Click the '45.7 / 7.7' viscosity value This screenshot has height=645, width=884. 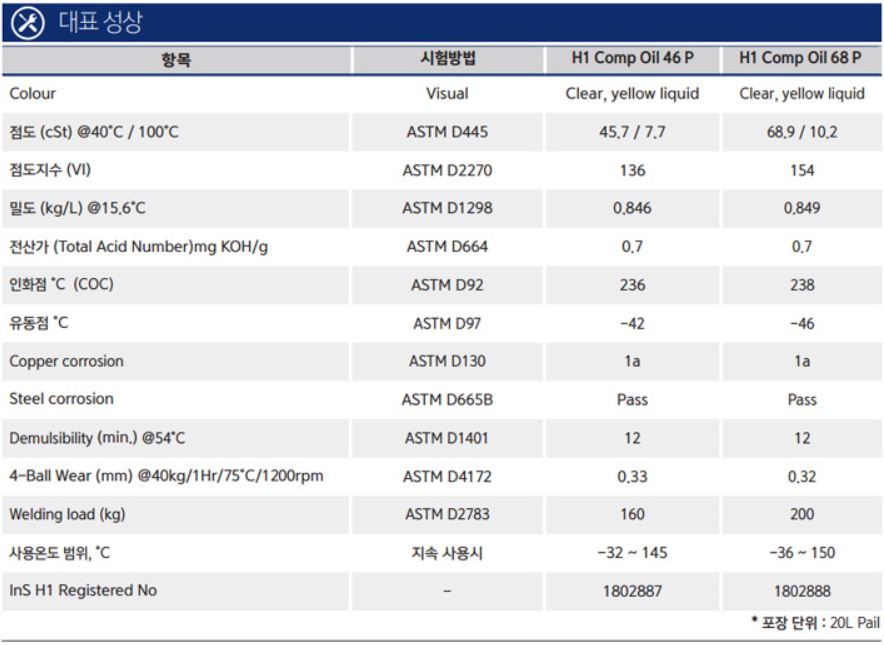click(632, 132)
